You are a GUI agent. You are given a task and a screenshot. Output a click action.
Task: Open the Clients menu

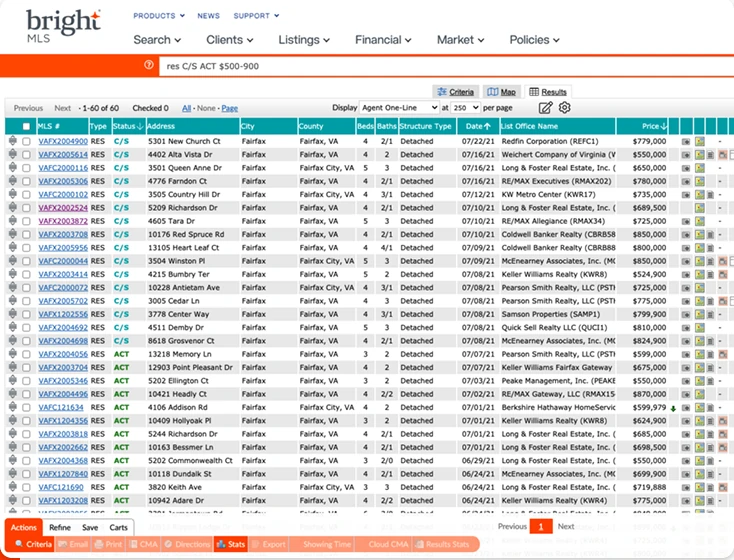coord(229,40)
